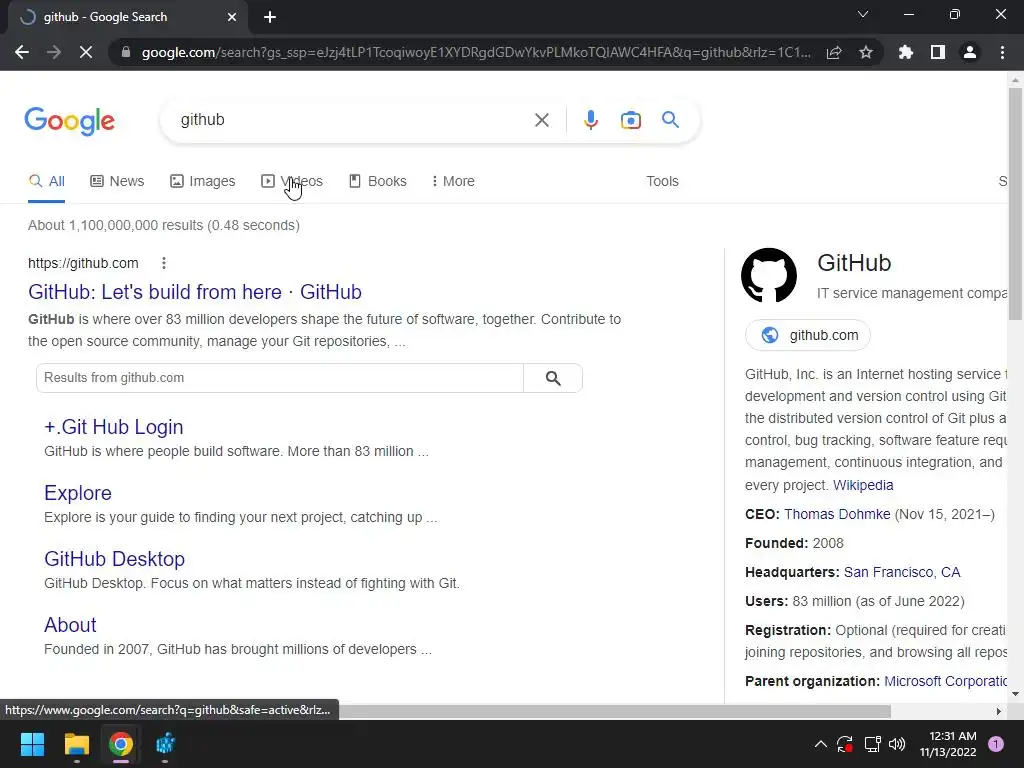Open the tab search chevron
Screen dimensions: 1024x768
pyautogui.click(x=863, y=14)
